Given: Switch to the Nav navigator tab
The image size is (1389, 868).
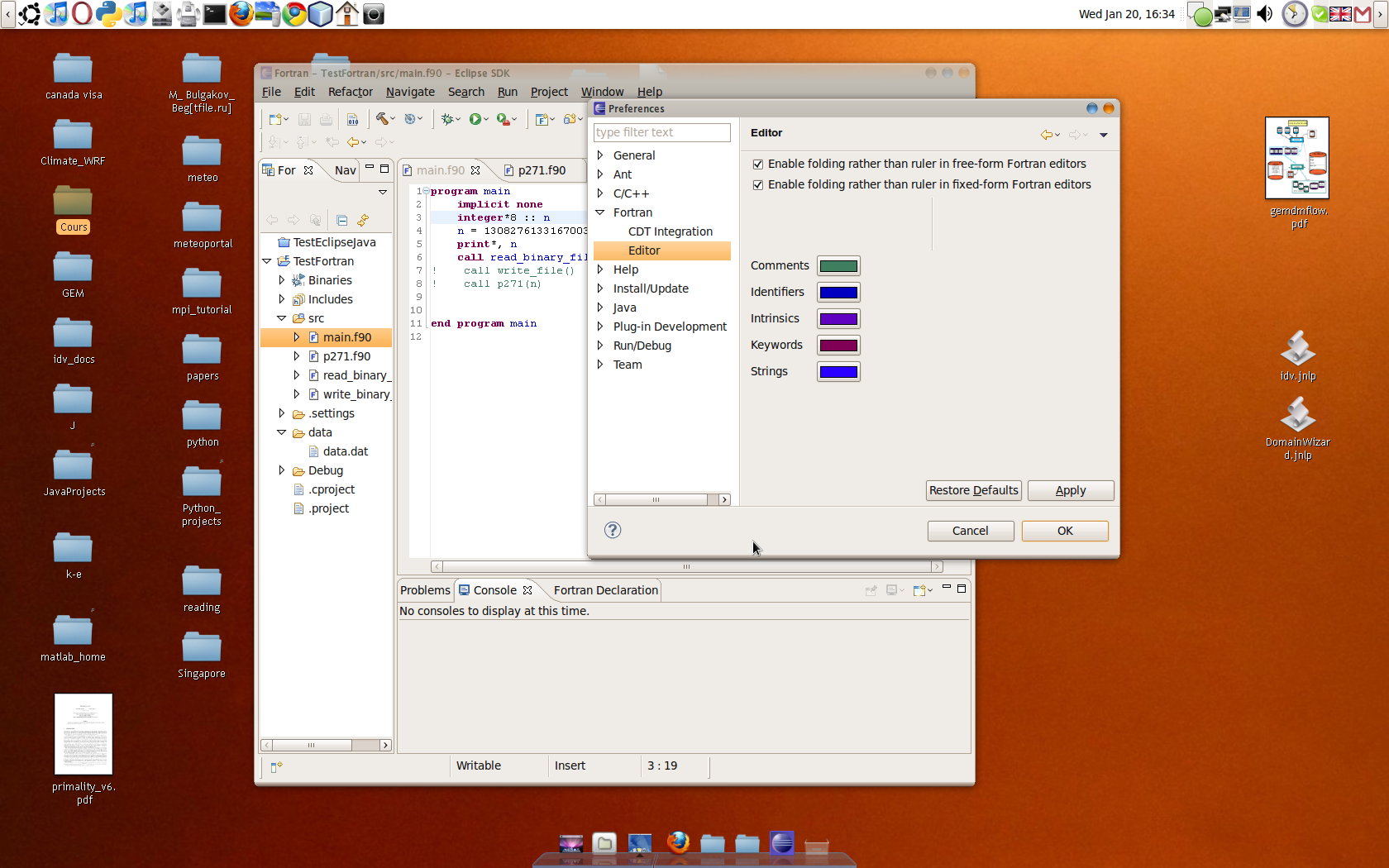Looking at the screenshot, I should [345, 170].
